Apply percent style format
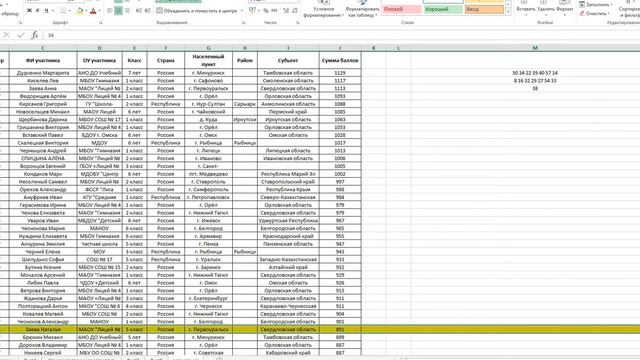This screenshot has width=640, height=360. [266, 11]
